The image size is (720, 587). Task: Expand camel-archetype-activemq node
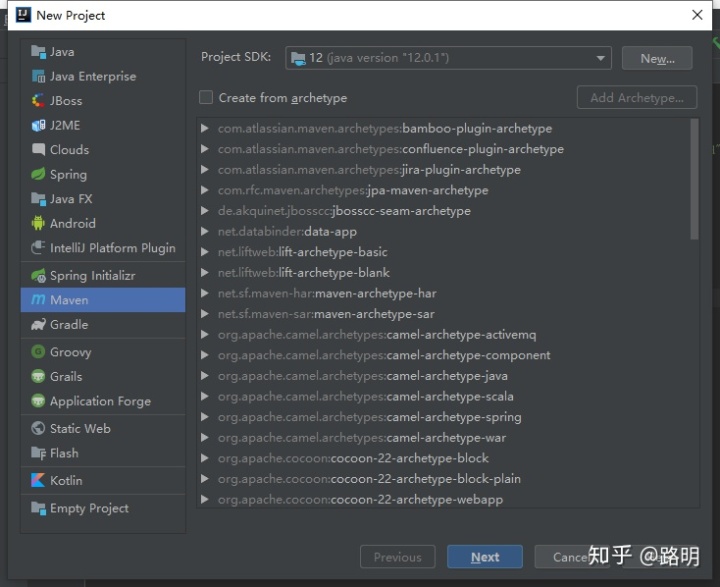[205, 334]
